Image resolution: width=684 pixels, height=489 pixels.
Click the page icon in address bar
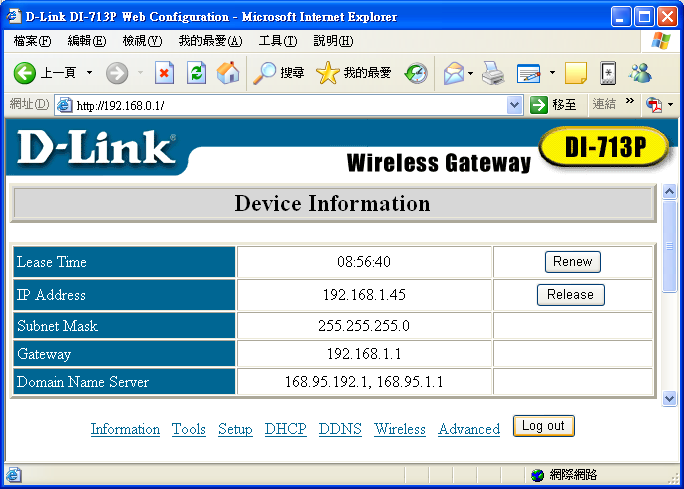(x=65, y=105)
